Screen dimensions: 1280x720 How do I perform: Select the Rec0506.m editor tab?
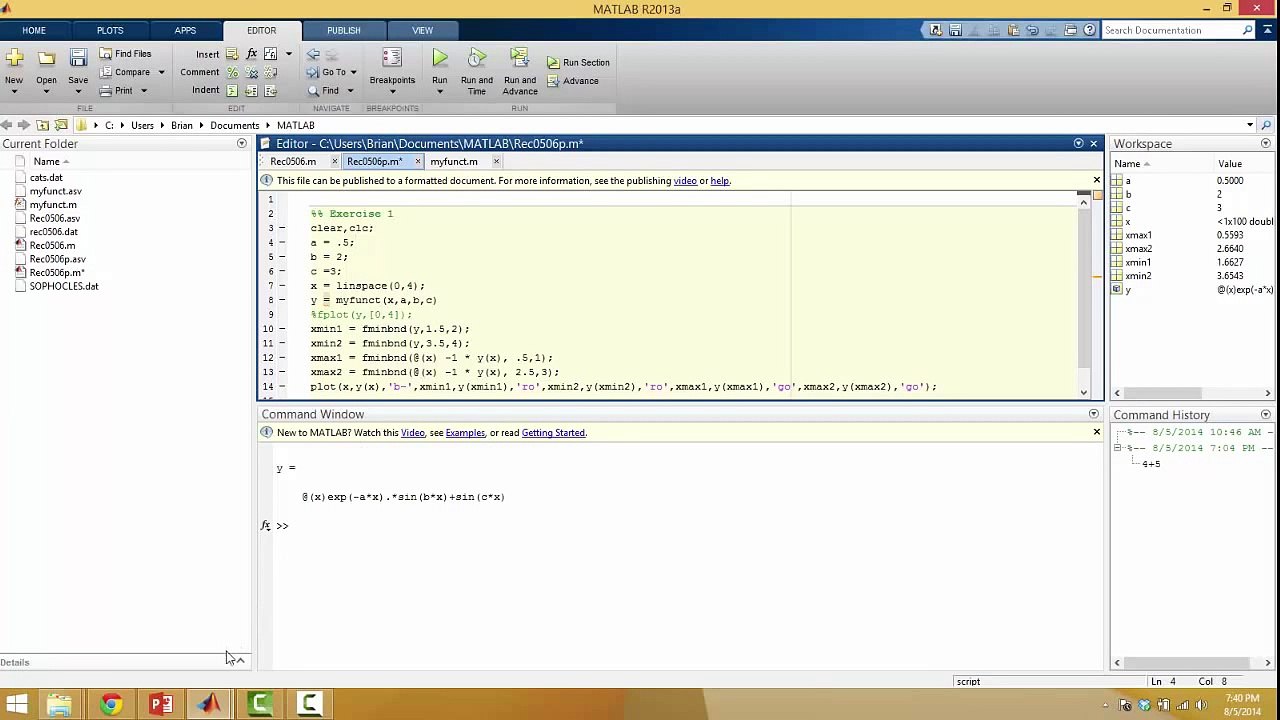pyautogui.click(x=293, y=161)
